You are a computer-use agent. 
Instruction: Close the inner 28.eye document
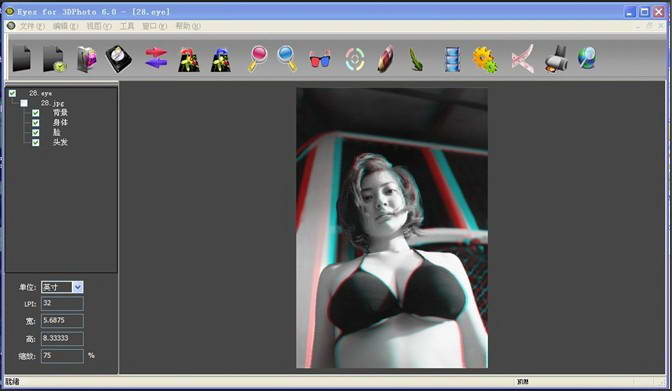click(x=661, y=26)
